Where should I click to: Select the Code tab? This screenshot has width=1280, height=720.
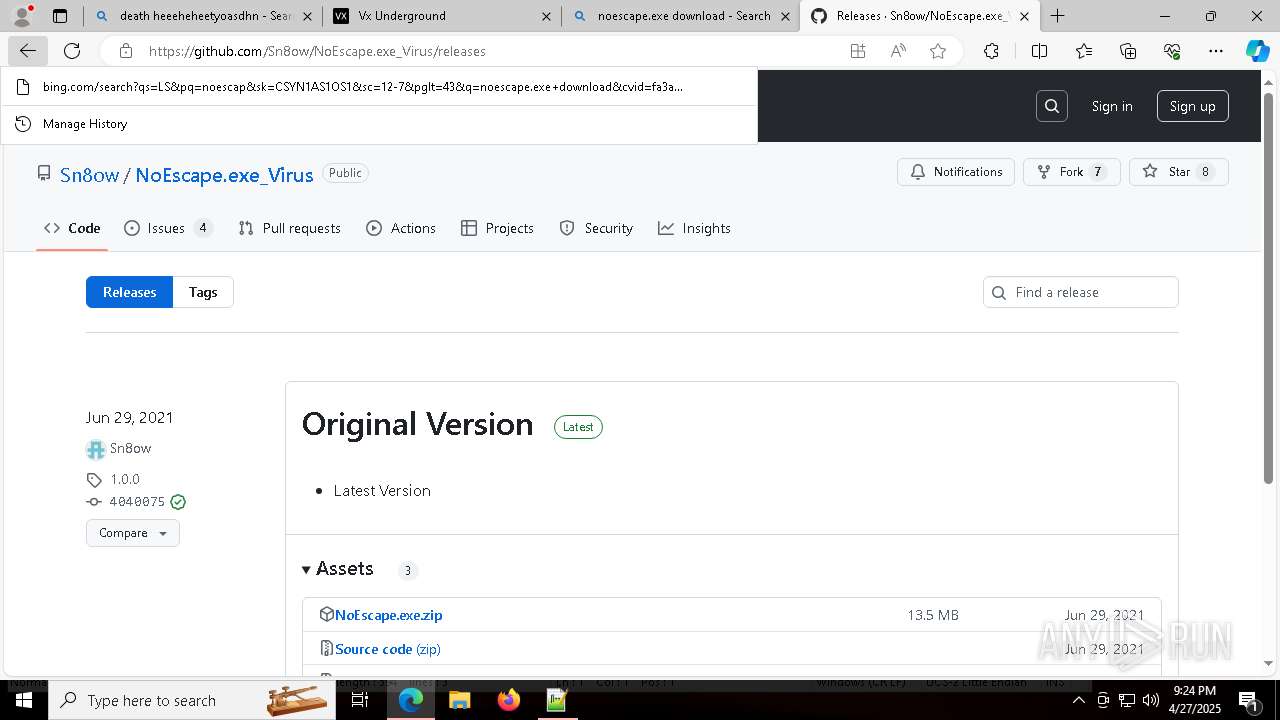tap(72, 228)
